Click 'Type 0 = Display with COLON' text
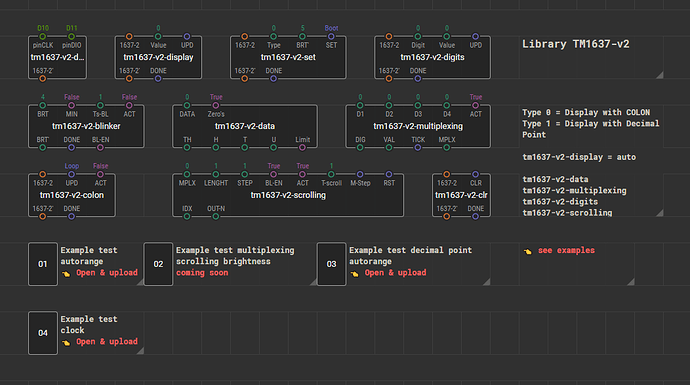Screen dimensions: 690x385 (x=586, y=113)
